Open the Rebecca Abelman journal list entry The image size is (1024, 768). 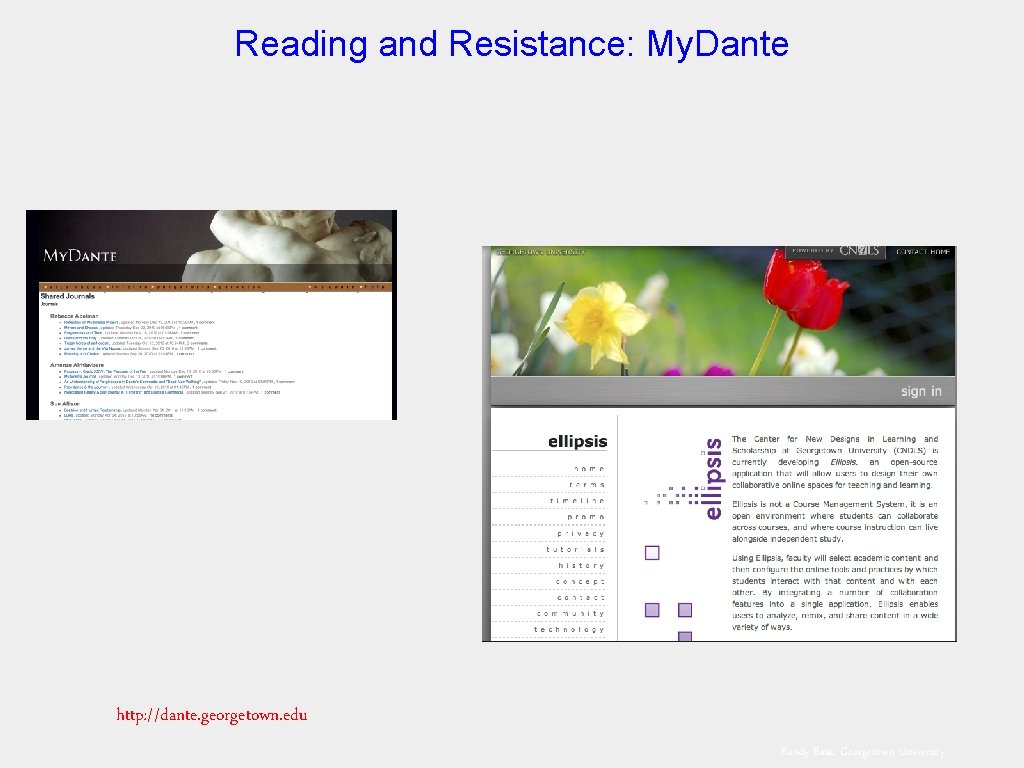(x=75, y=314)
